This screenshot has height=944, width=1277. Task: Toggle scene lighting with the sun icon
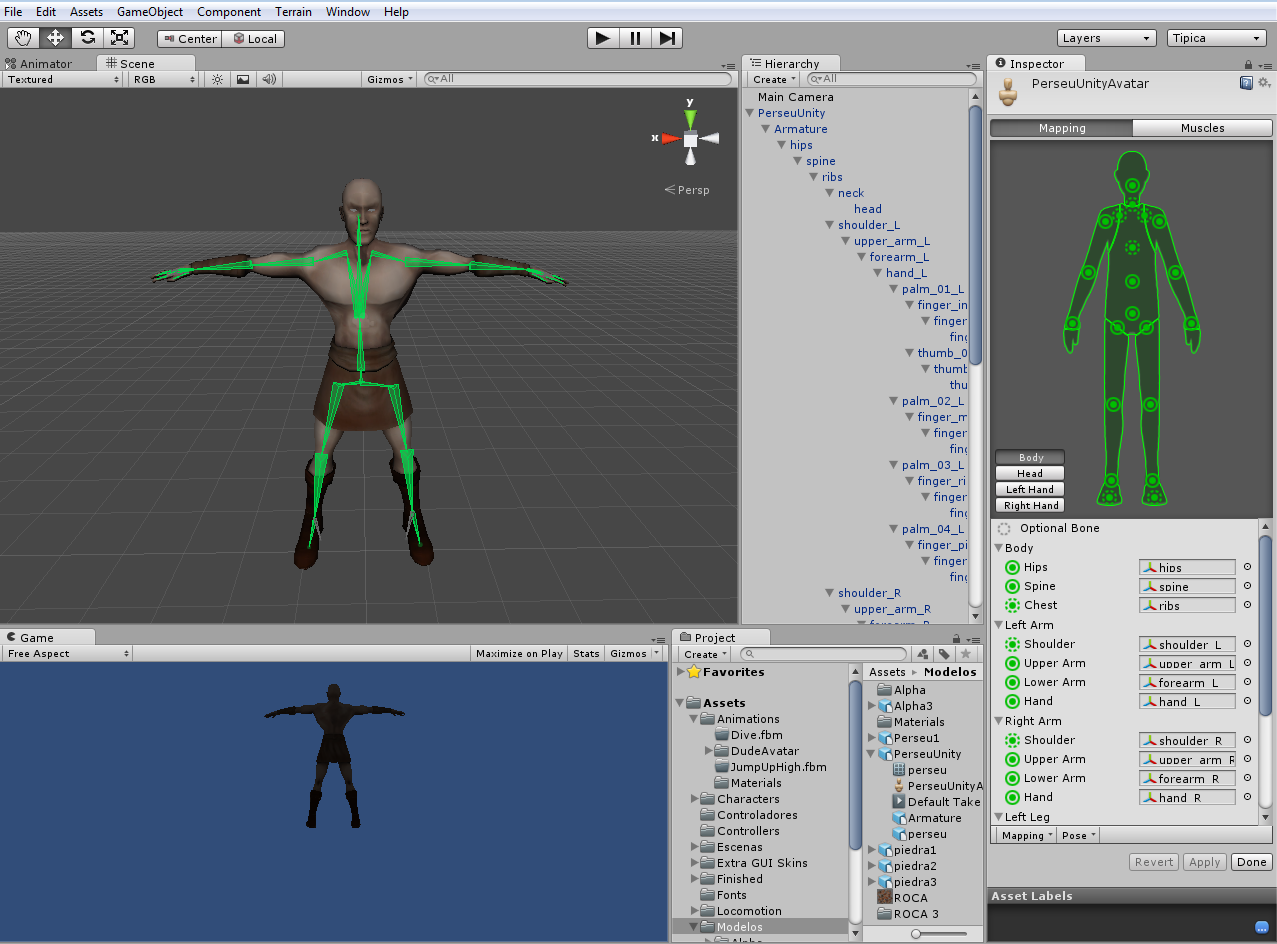(217, 79)
